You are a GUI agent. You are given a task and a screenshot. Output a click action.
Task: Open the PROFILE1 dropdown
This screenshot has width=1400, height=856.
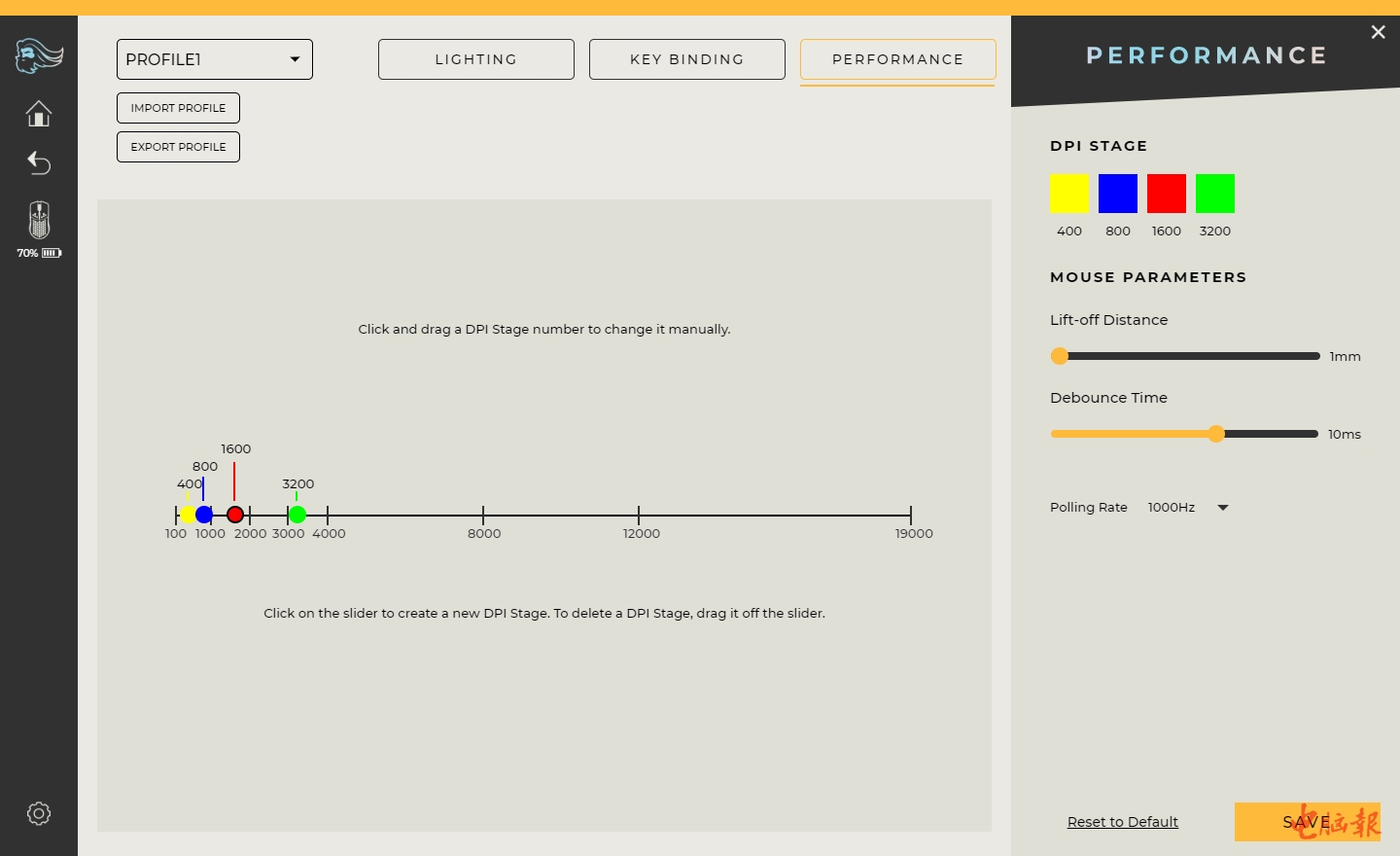(215, 59)
